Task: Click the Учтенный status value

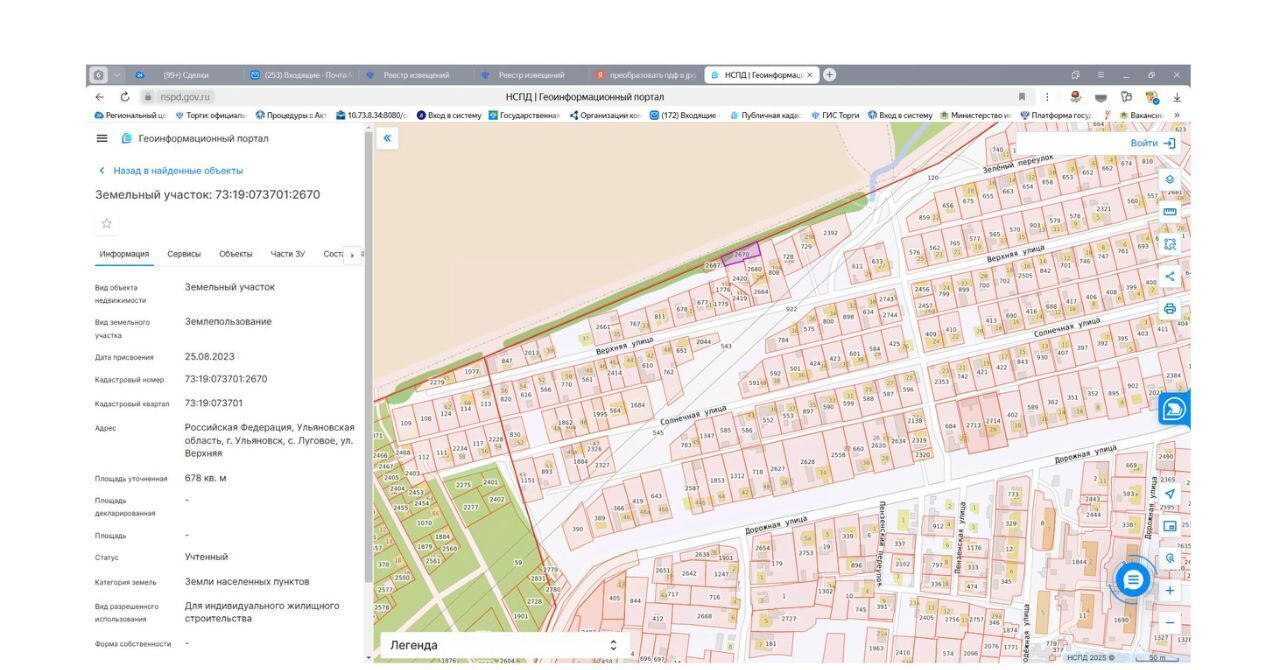Action: pyautogui.click(x=207, y=557)
